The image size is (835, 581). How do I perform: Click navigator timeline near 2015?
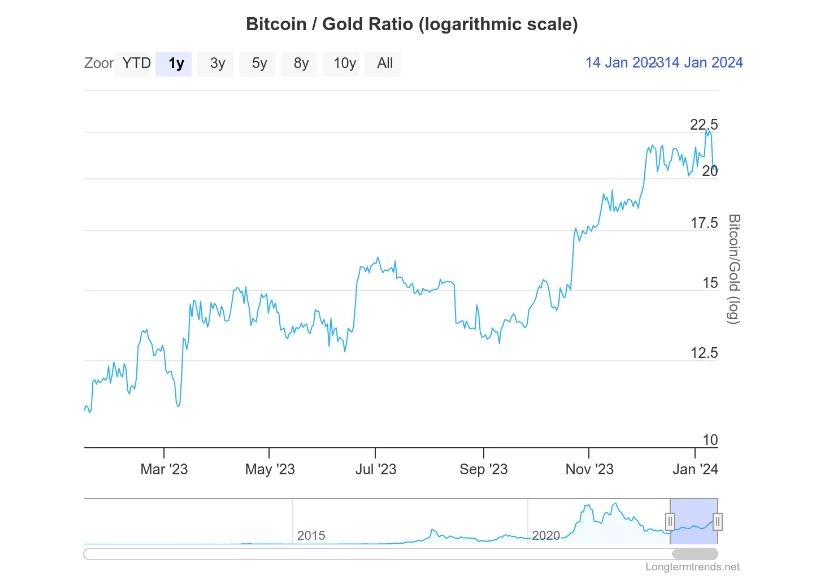coord(310,535)
